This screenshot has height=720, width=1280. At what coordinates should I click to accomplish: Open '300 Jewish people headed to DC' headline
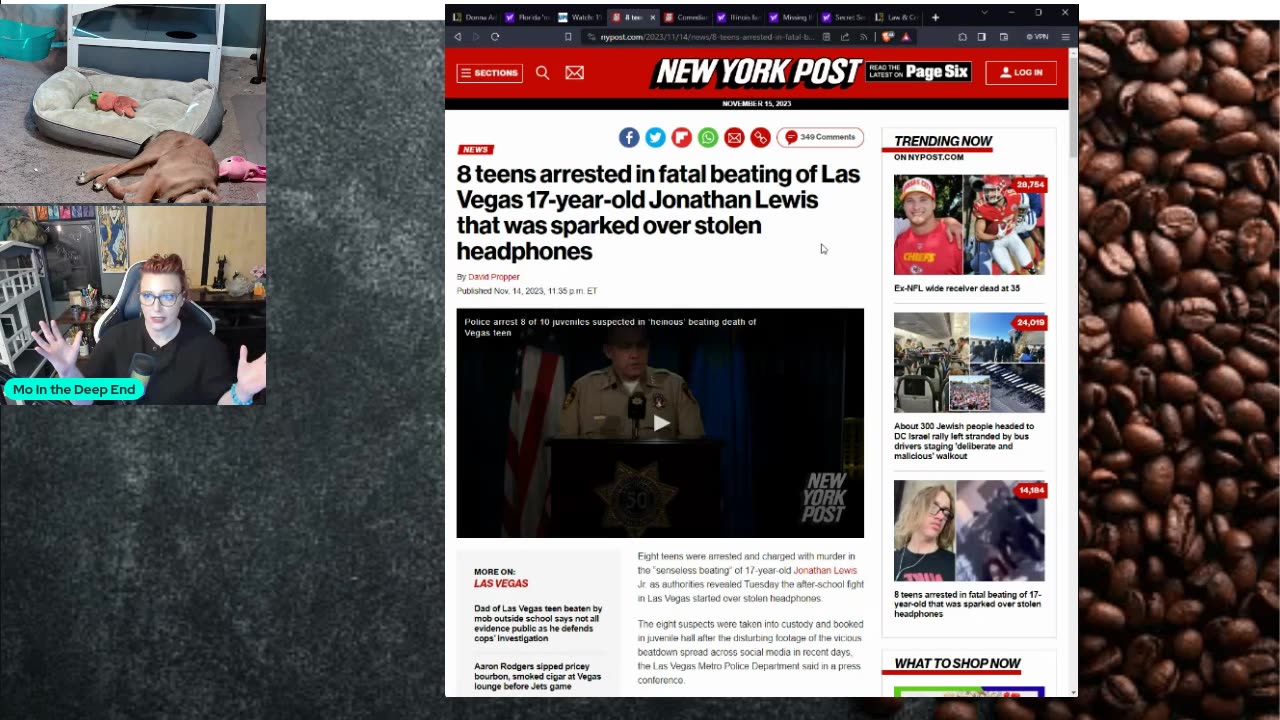coord(964,441)
